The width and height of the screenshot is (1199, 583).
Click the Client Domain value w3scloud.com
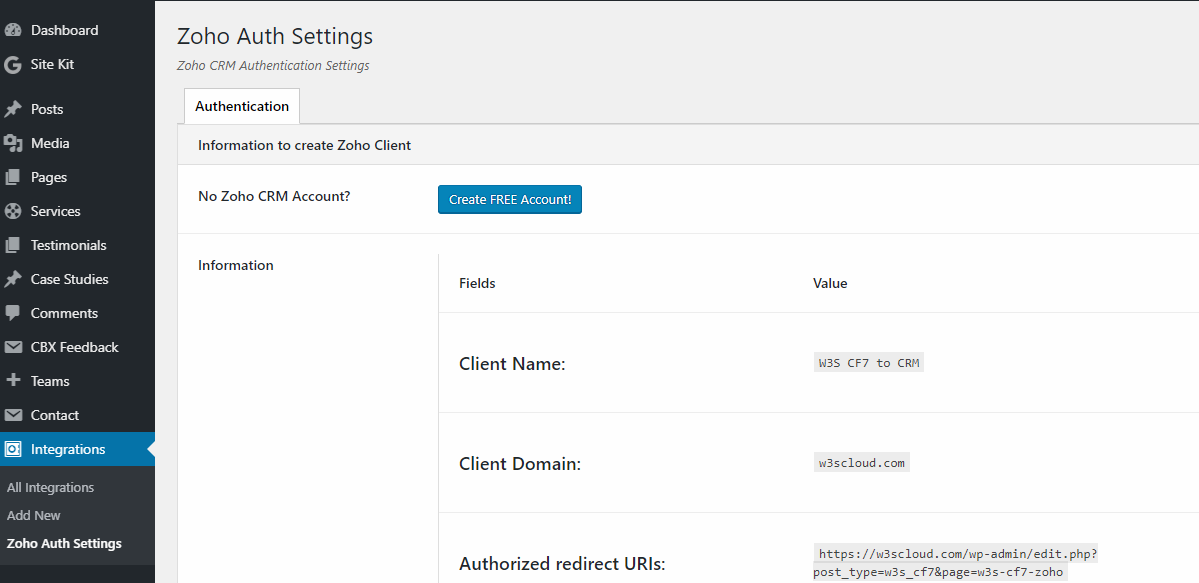[861, 463]
